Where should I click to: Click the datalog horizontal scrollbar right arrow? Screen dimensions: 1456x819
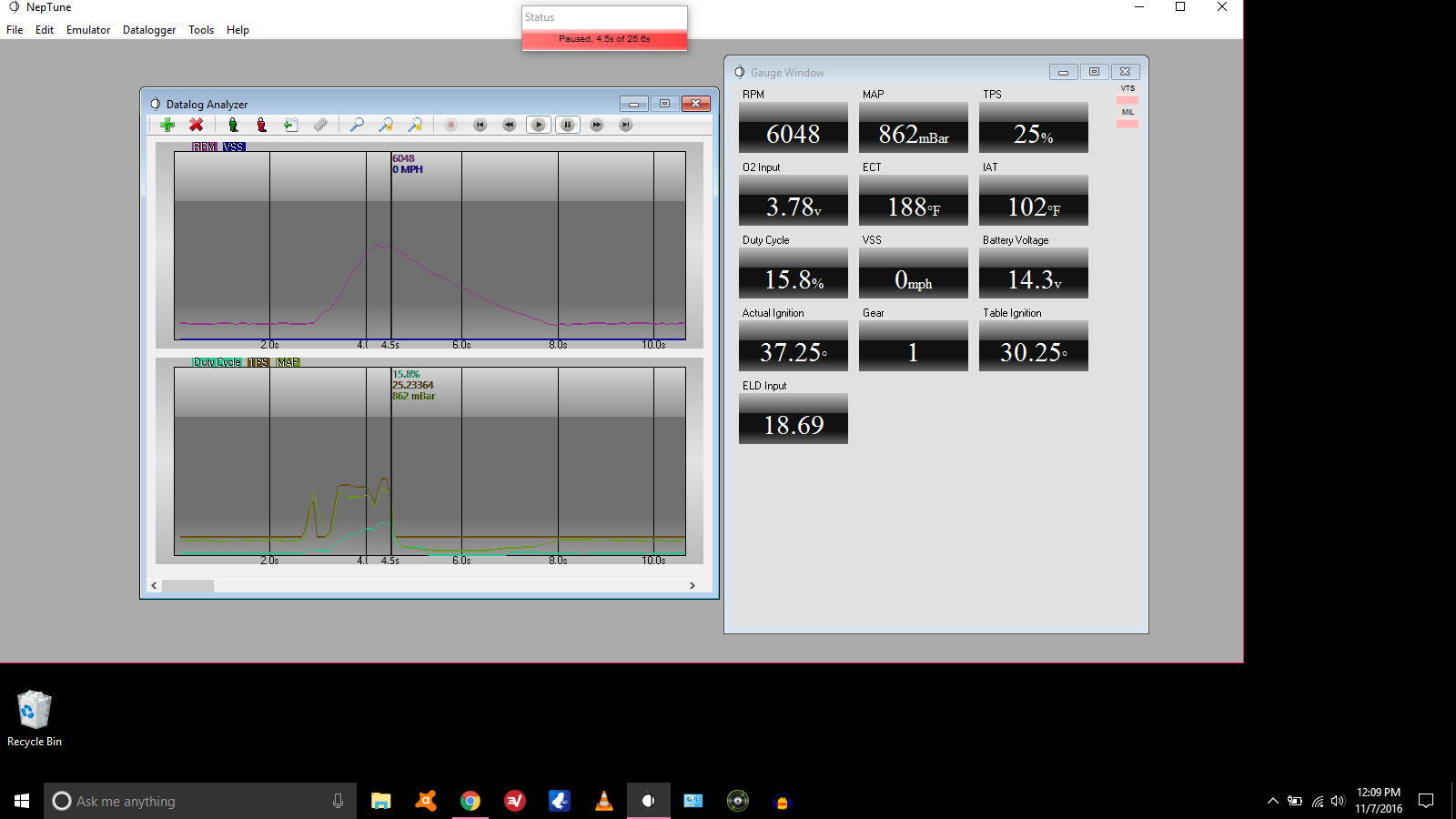coord(693,586)
